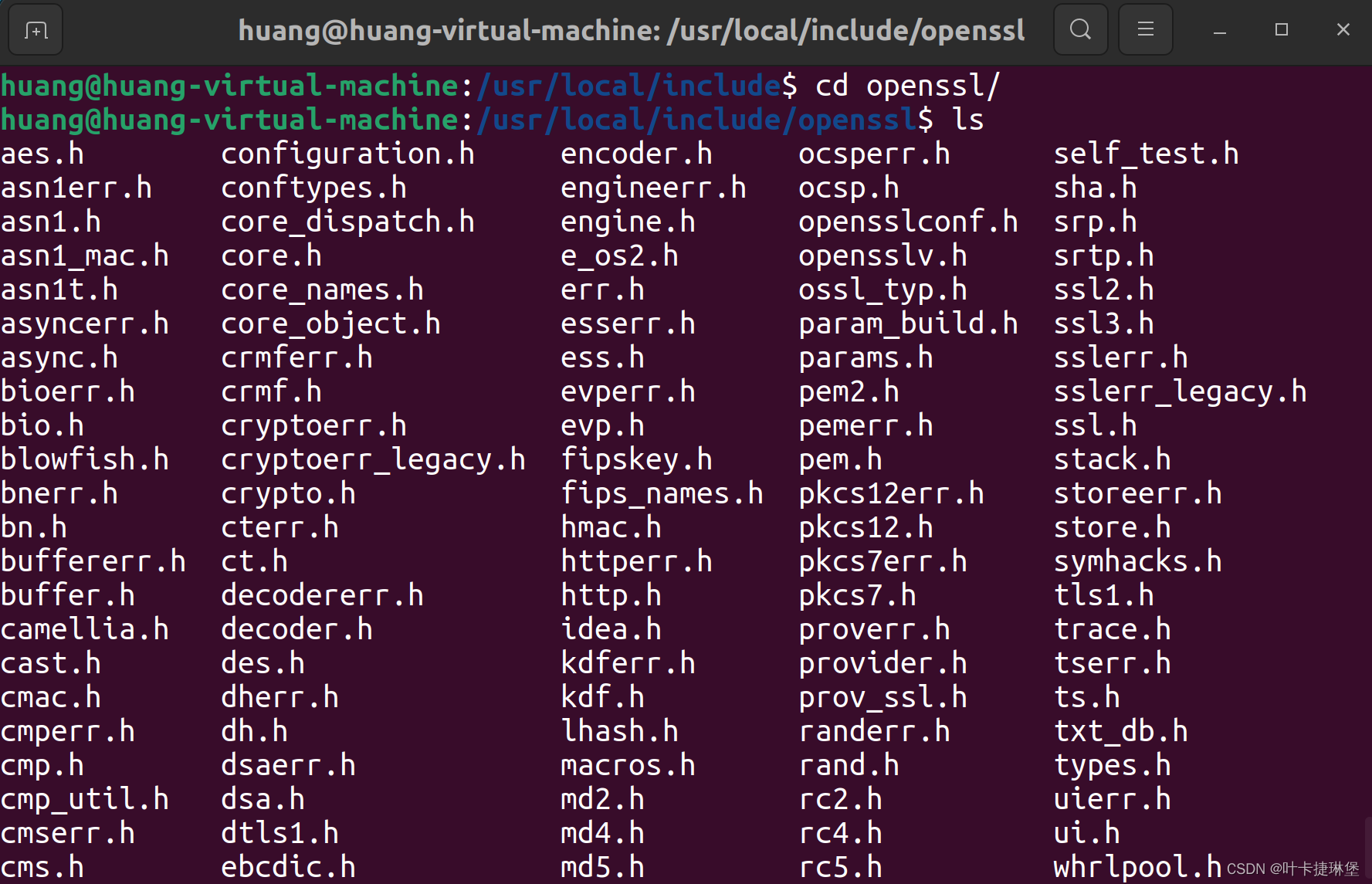Click the file name idea.h
This screenshot has width=1372, height=884.
611,629
